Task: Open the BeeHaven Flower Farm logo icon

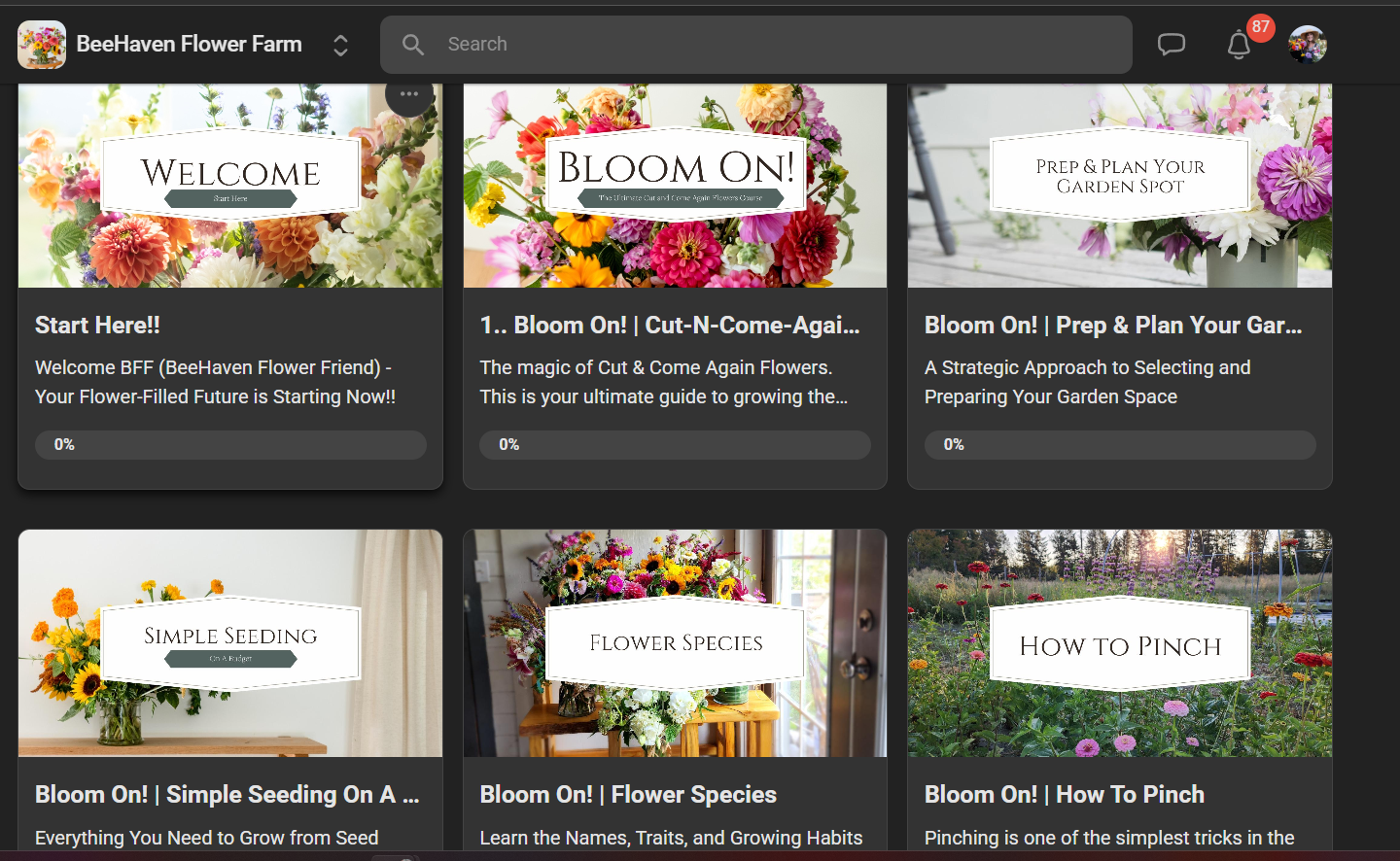Action: pos(42,45)
